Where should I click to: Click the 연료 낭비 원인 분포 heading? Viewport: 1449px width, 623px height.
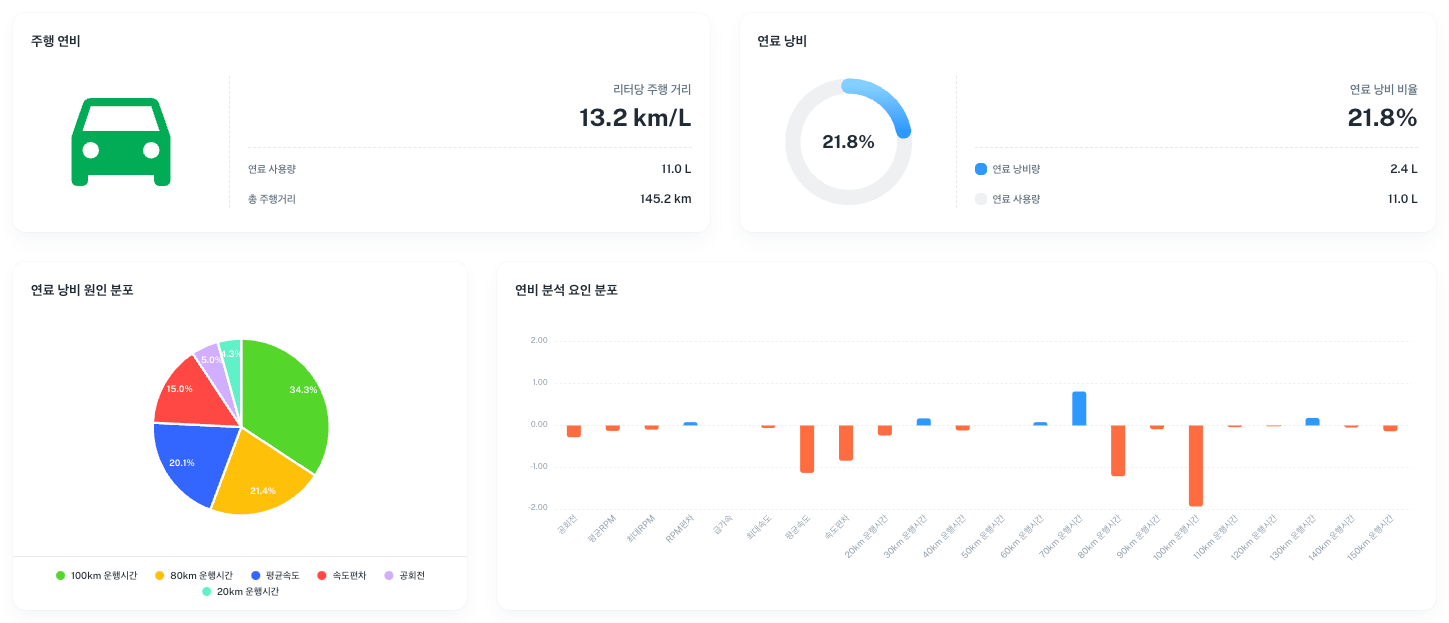[82, 290]
